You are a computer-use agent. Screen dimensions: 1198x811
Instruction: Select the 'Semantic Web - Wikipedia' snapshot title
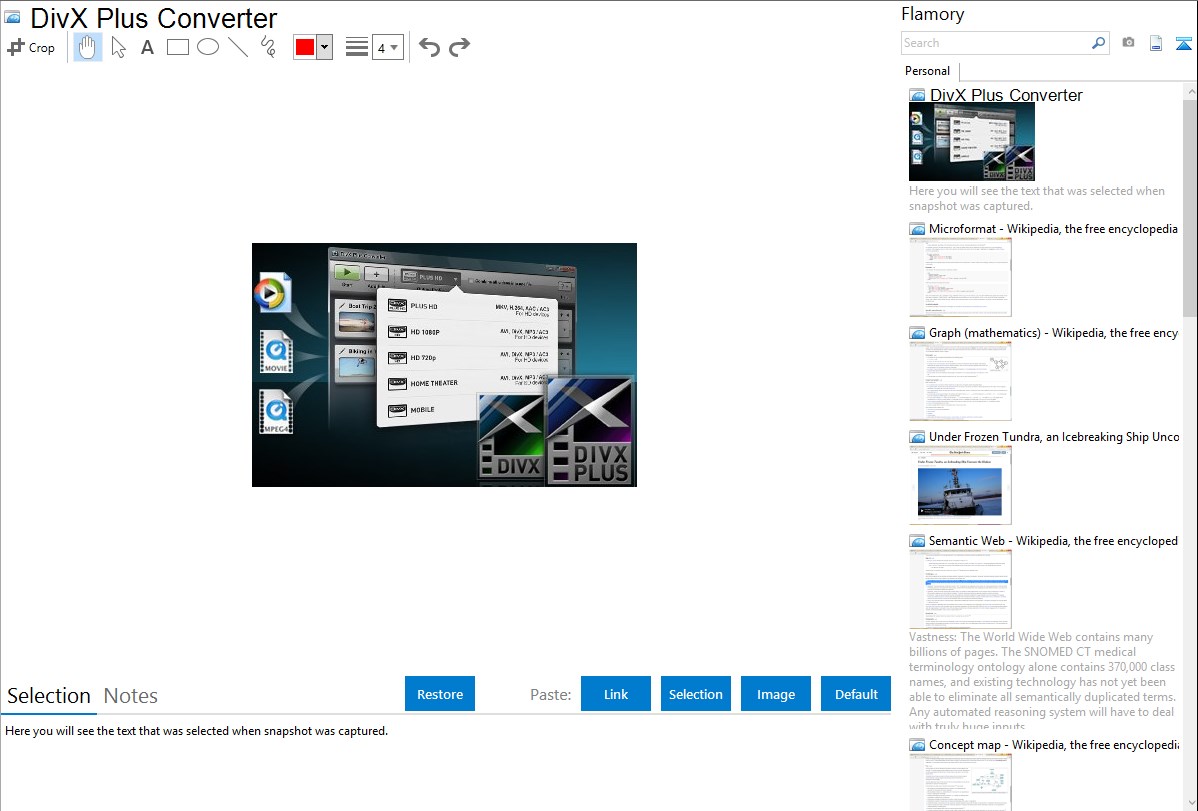point(1054,540)
